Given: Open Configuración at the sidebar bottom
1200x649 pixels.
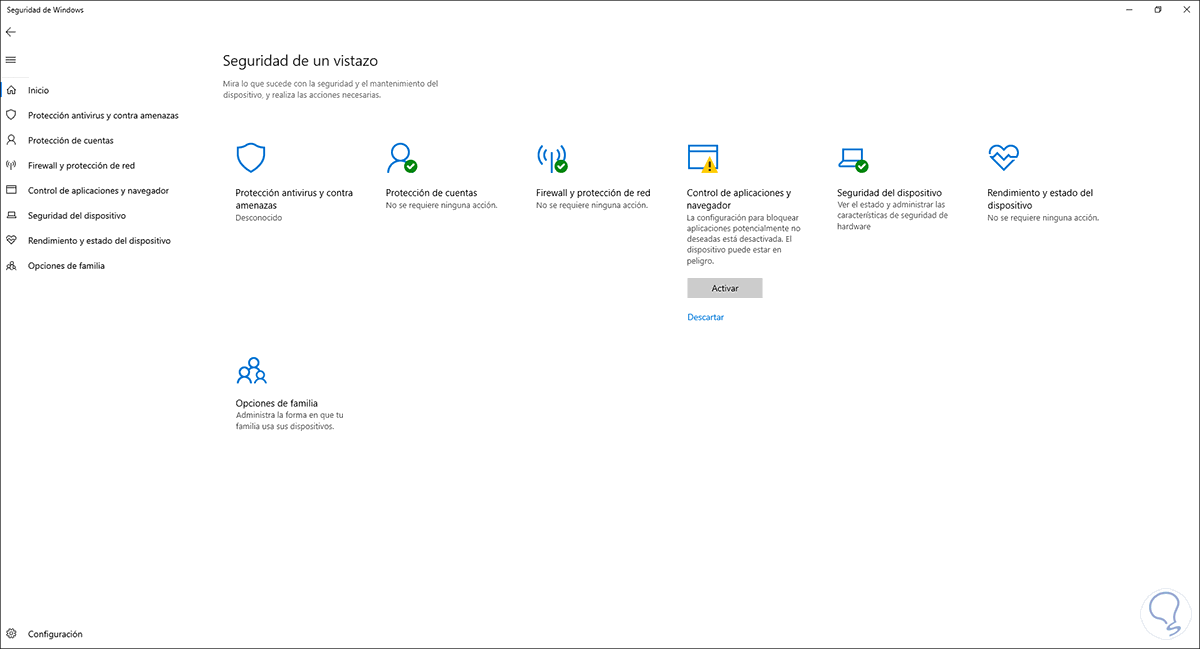Looking at the screenshot, I should click(x=55, y=634).
